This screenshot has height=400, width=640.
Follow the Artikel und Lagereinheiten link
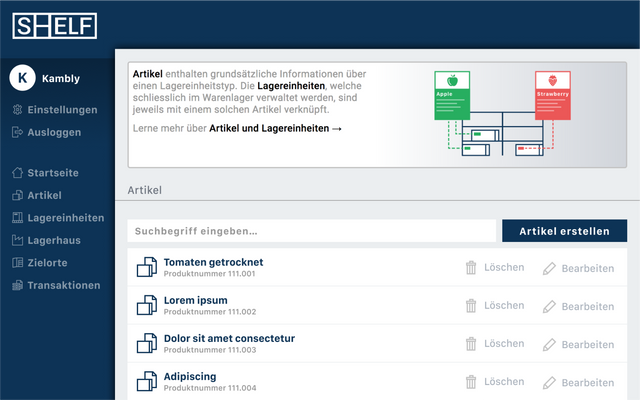click(276, 128)
